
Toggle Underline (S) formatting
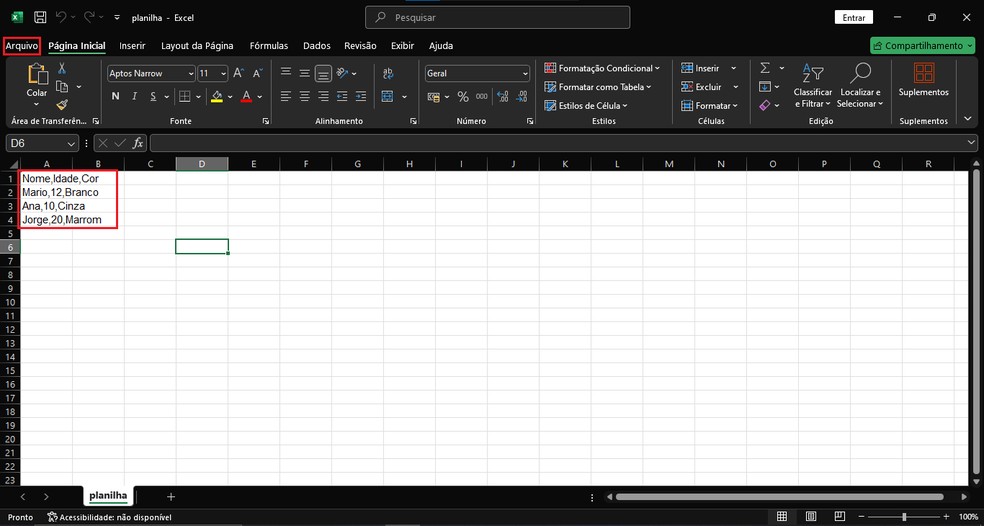[x=153, y=97]
